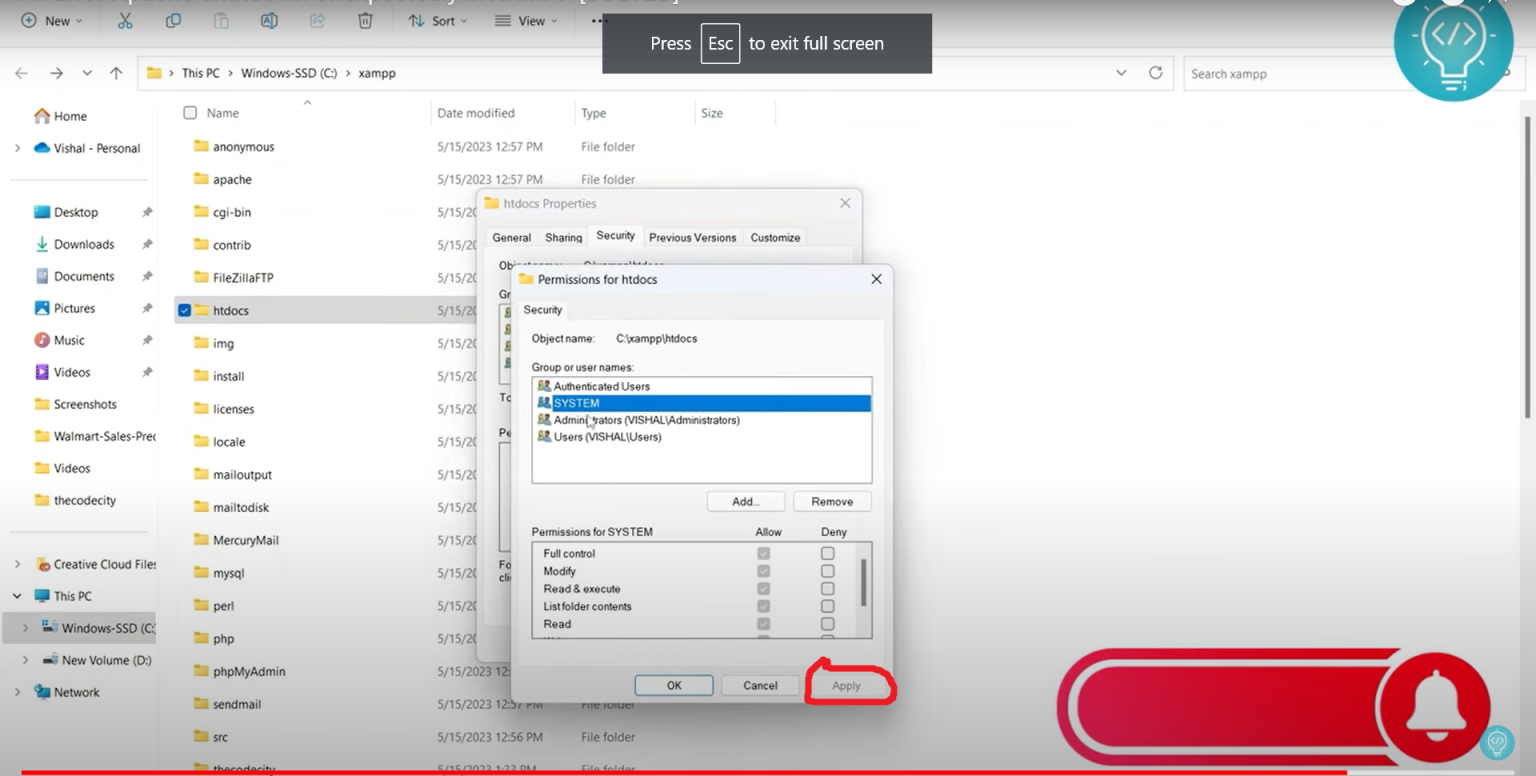Expand the This PC tree node
Image resolution: width=1536 pixels, height=776 pixels.
(17, 596)
